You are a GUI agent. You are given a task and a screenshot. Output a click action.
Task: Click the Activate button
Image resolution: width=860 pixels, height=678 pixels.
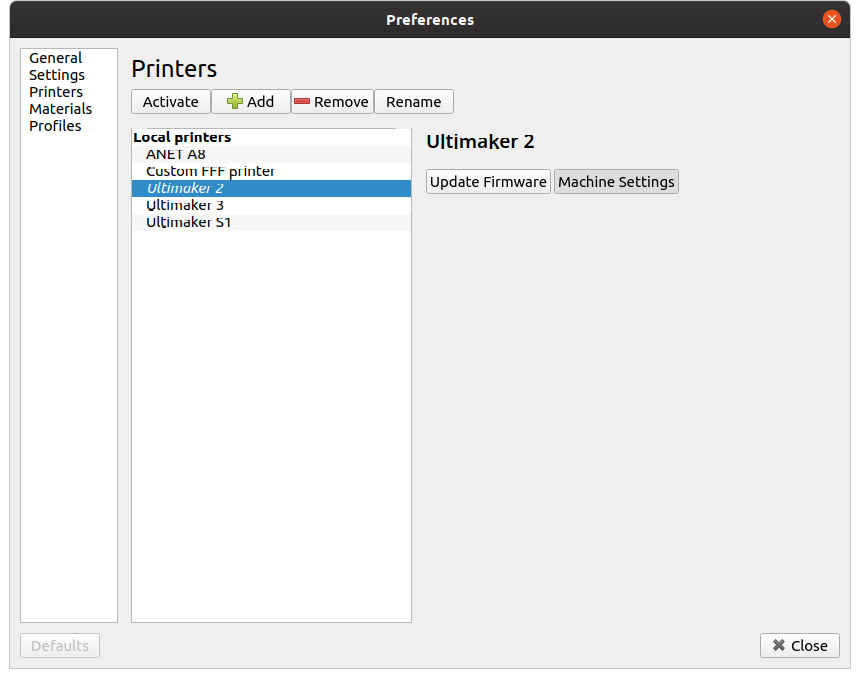[171, 101]
